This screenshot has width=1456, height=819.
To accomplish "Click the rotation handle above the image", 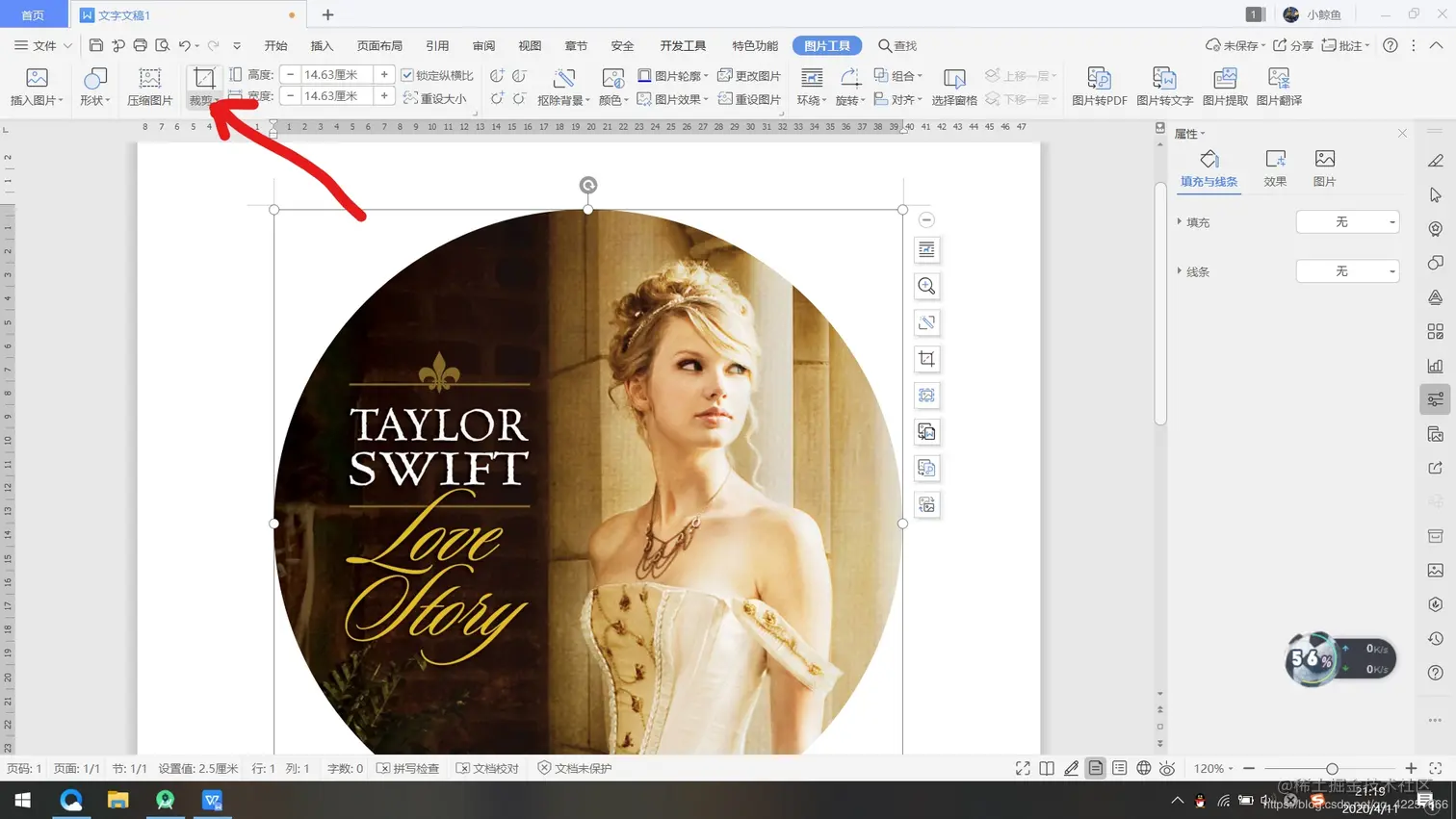I will click(588, 185).
